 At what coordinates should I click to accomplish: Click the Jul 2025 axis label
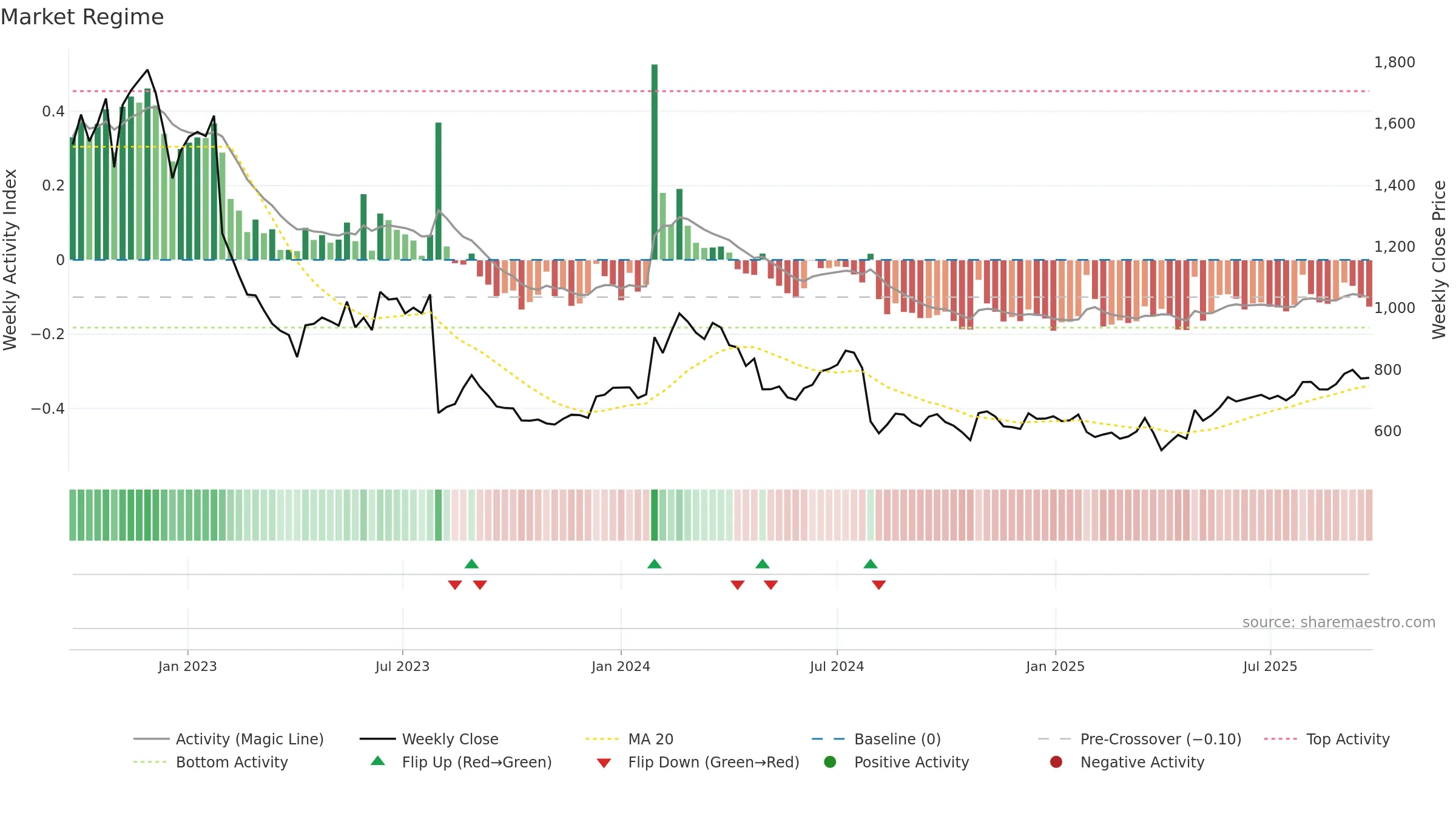(1270, 666)
